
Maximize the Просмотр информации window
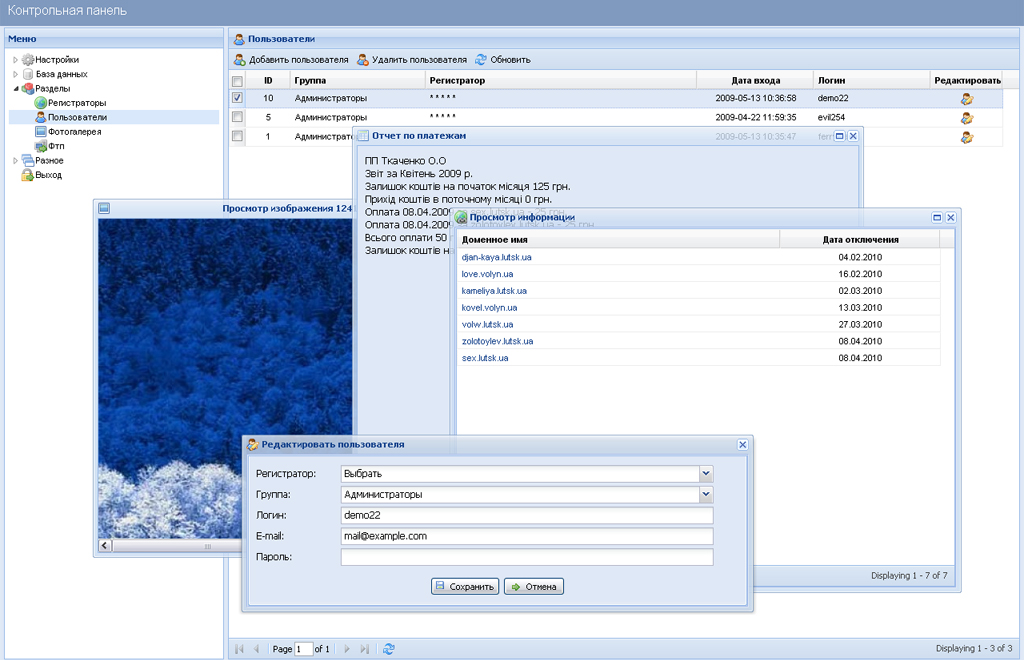937,217
